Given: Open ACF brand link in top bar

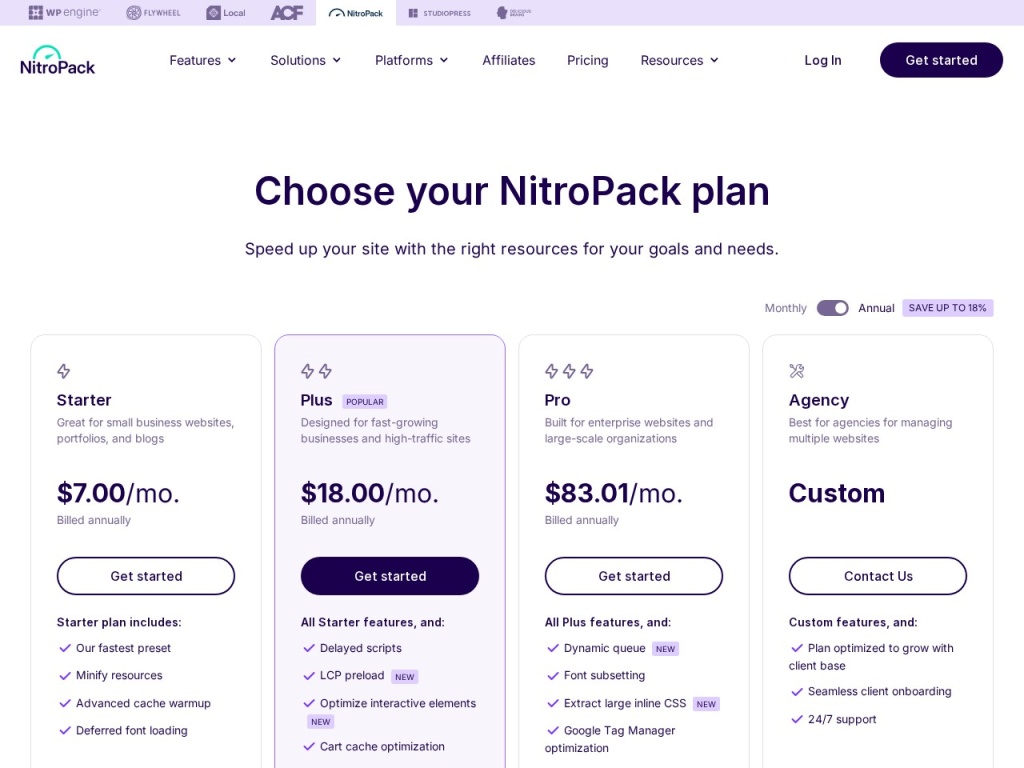Looking at the screenshot, I should (287, 12).
